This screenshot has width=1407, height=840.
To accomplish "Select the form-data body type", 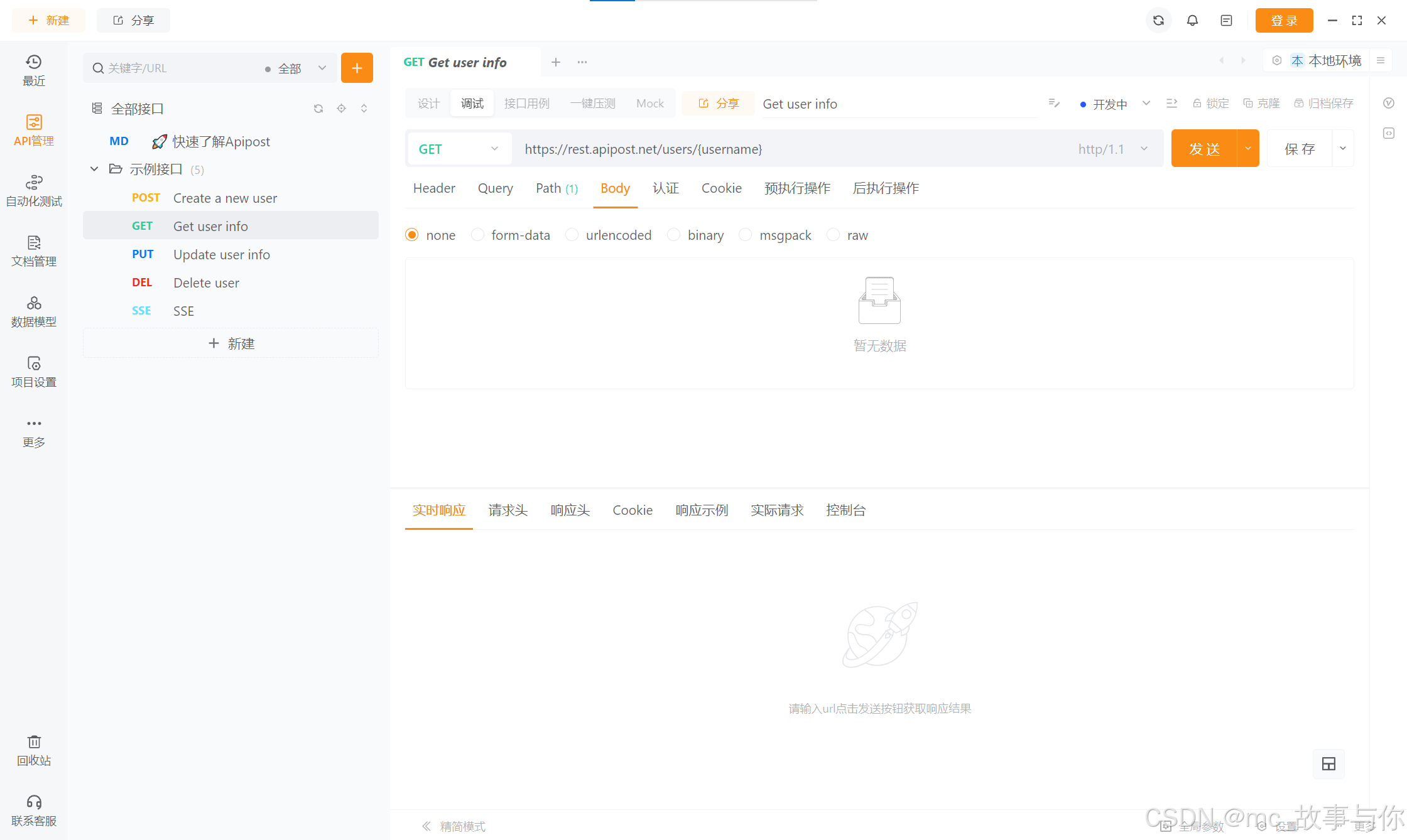I will [x=478, y=235].
